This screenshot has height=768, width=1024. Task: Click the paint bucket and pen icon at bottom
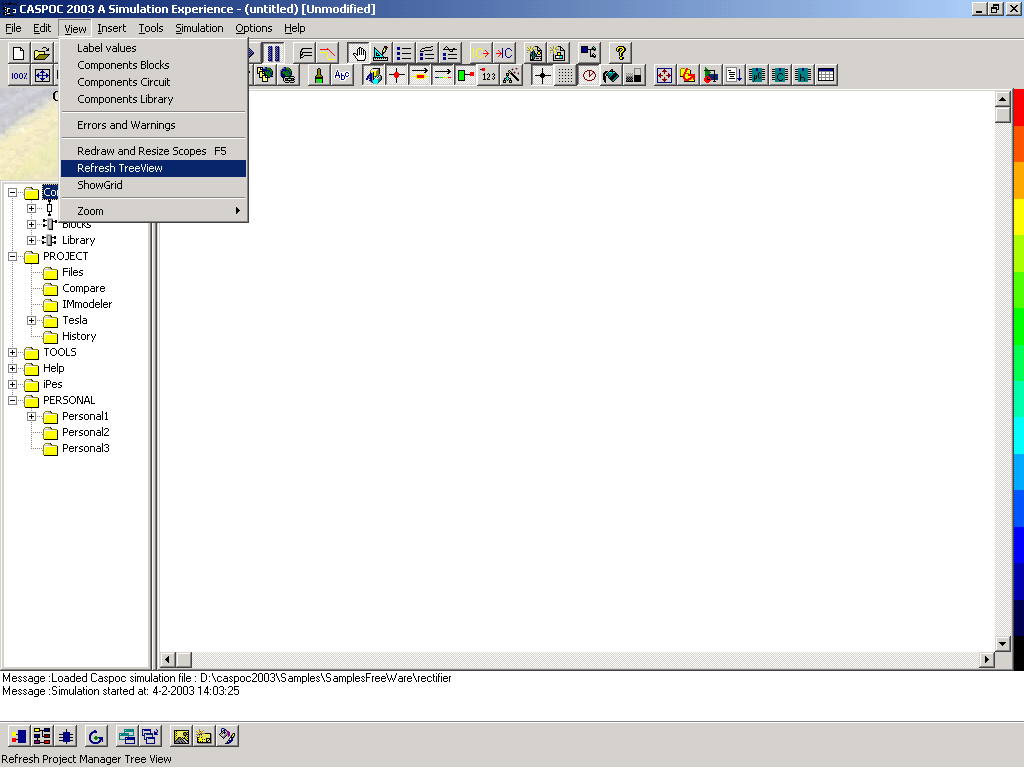227,737
